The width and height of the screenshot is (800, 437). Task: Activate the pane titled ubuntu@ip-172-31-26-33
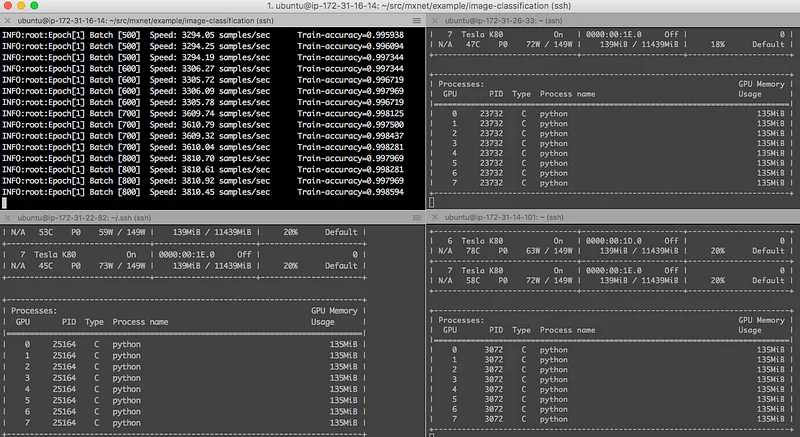504,20
